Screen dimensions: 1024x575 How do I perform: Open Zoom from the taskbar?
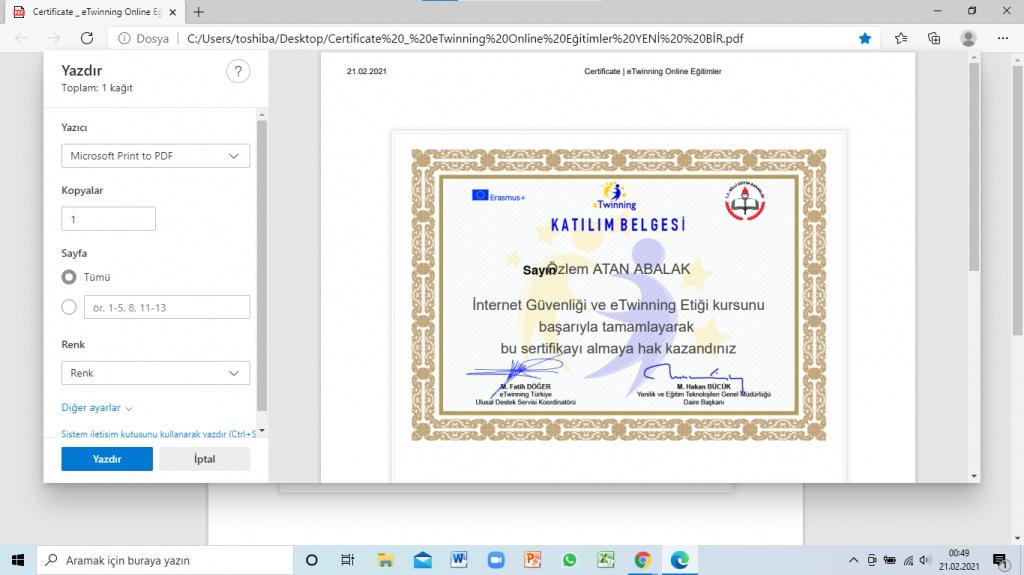pyautogui.click(x=496, y=560)
